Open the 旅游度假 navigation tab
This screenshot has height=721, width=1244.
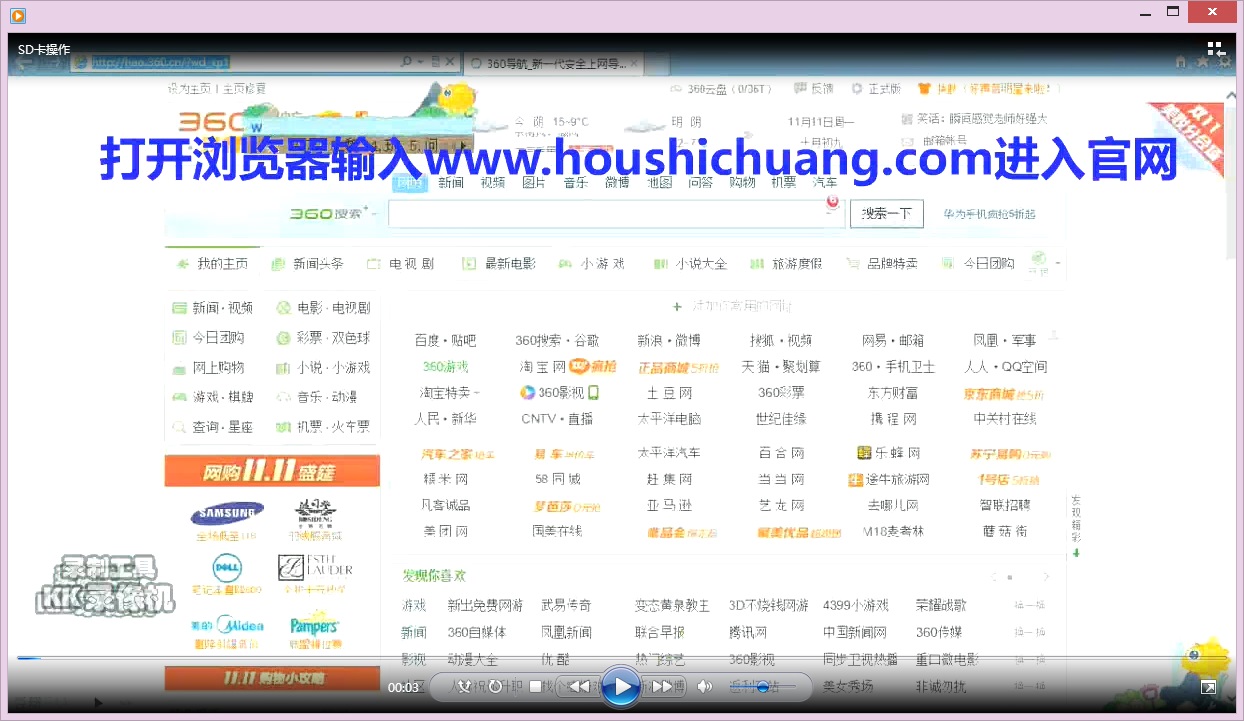pyautogui.click(x=787, y=264)
